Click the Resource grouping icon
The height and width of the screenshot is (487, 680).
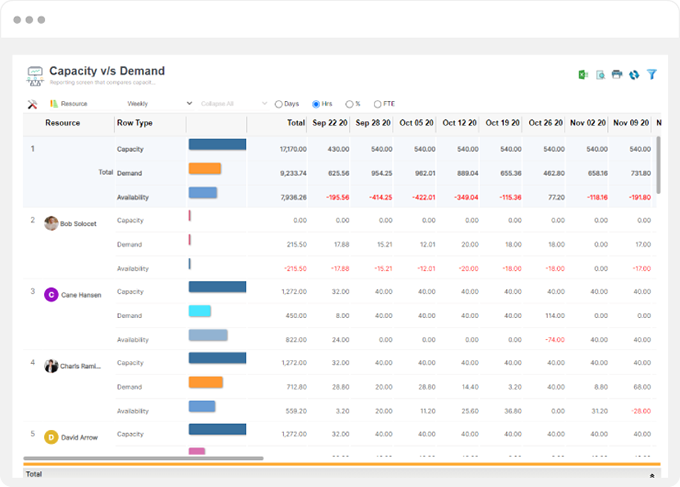point(54,104)
